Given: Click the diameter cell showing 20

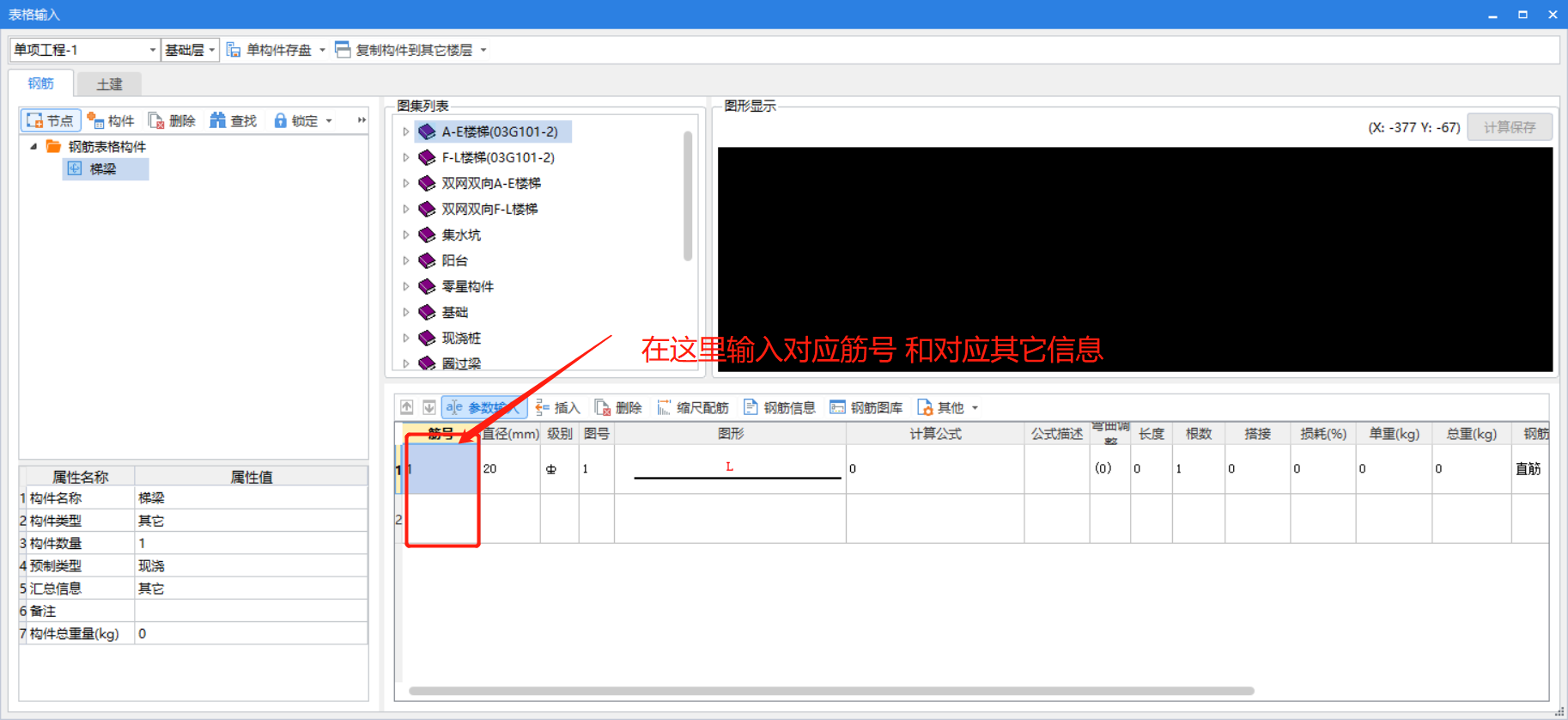Looking at the screenshot, I should pyautogui.click(x=510, y=469).
